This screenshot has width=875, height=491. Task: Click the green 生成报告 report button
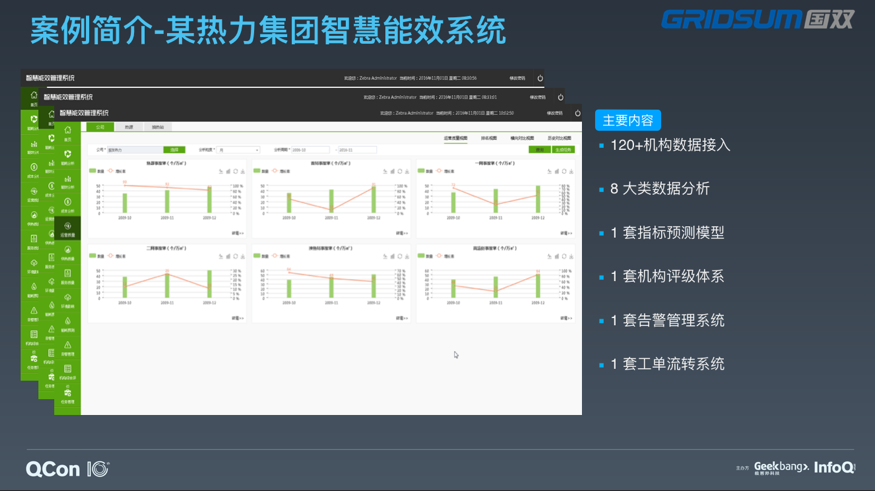(563, 150)
